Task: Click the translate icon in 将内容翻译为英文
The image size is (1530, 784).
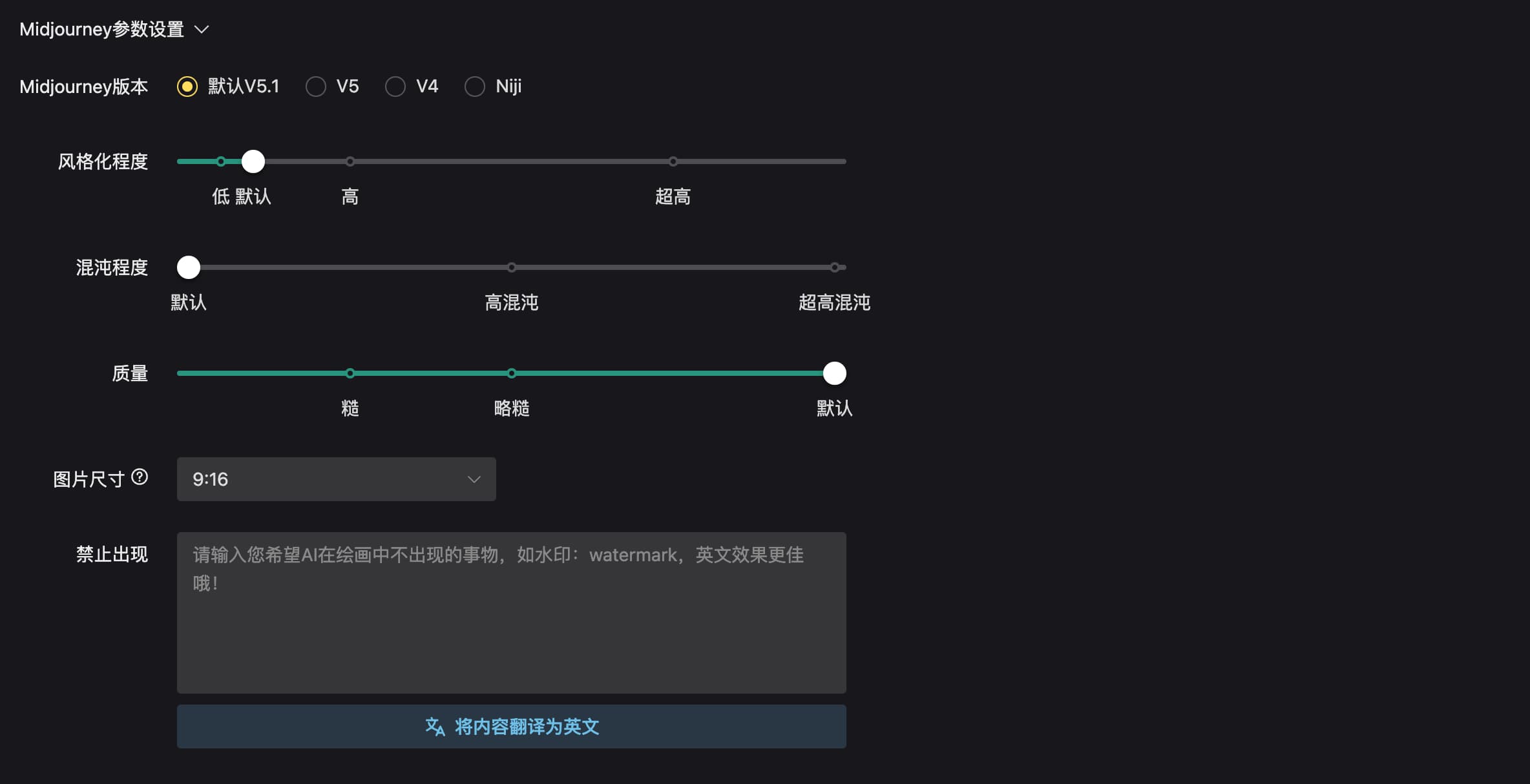Action: pos(435,727)
